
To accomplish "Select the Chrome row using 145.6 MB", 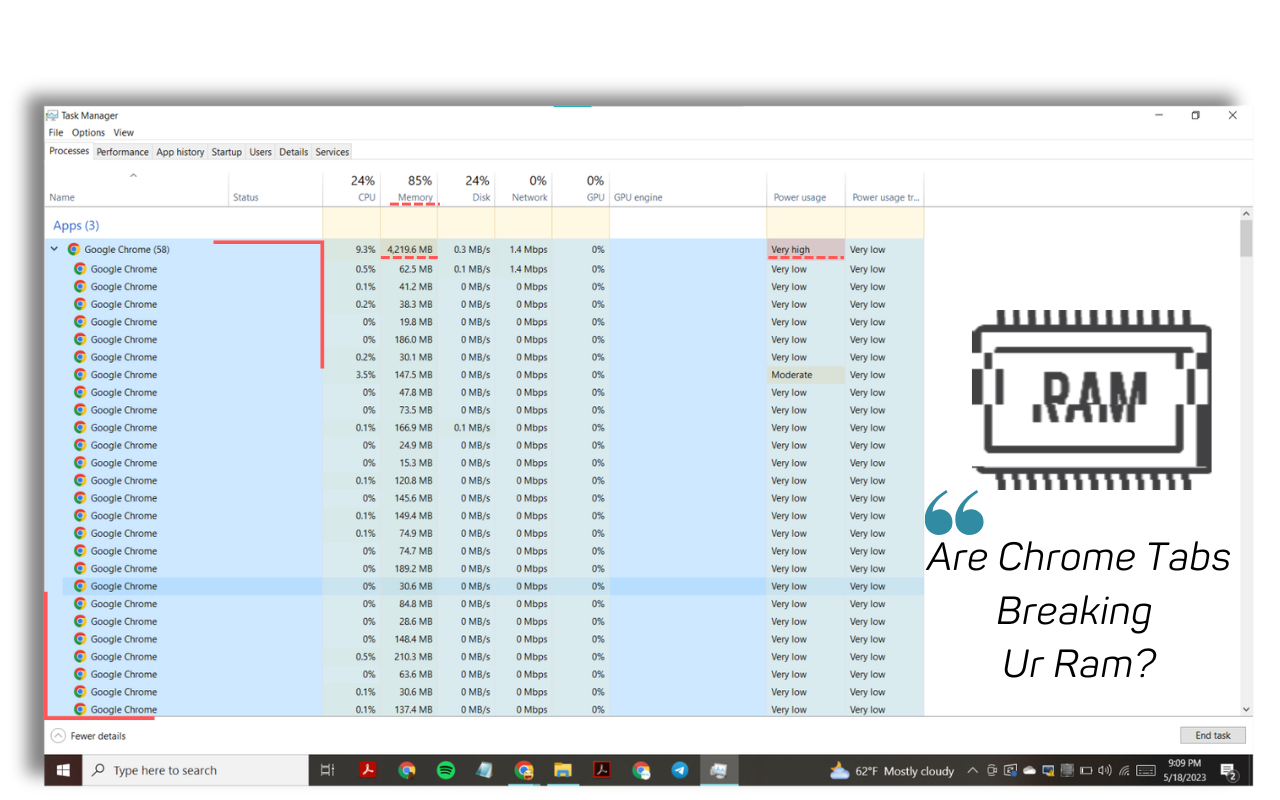I will point(484,498).
